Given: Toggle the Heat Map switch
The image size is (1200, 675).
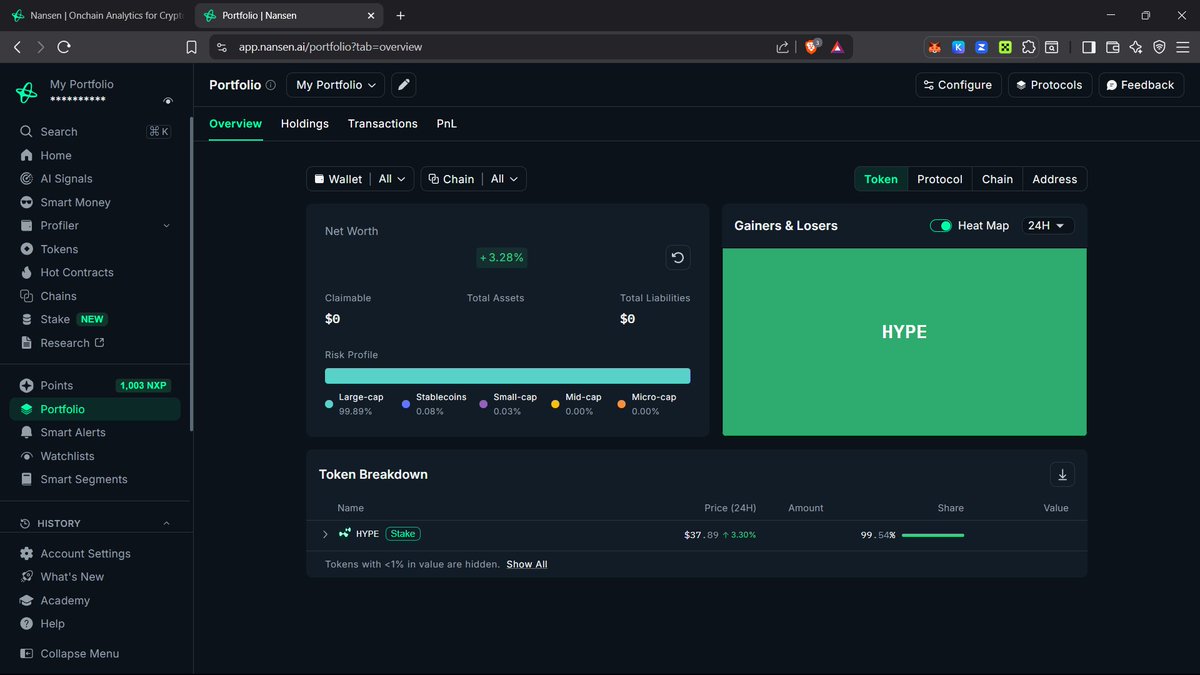Looking at the screenshot, I should (941, 226).
